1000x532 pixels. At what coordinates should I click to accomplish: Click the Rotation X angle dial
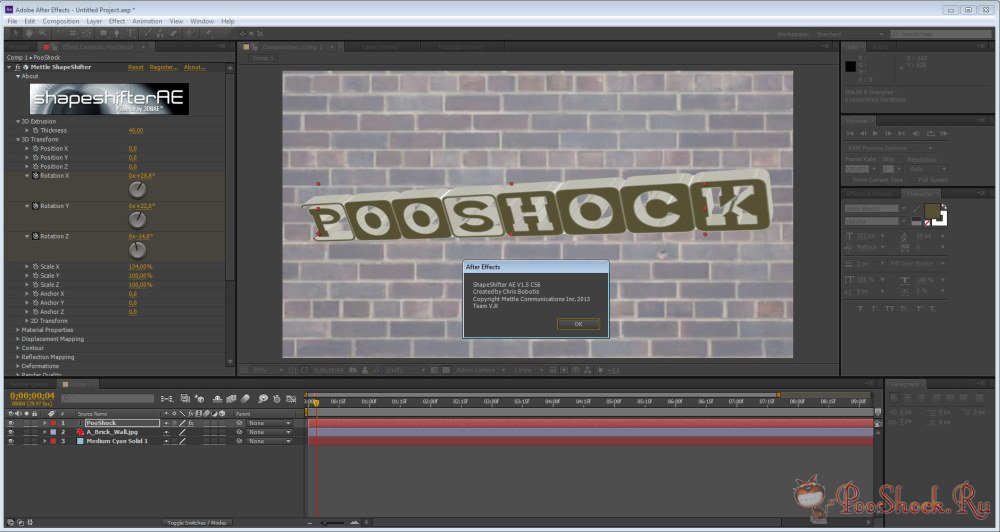(x=137, y=189)
